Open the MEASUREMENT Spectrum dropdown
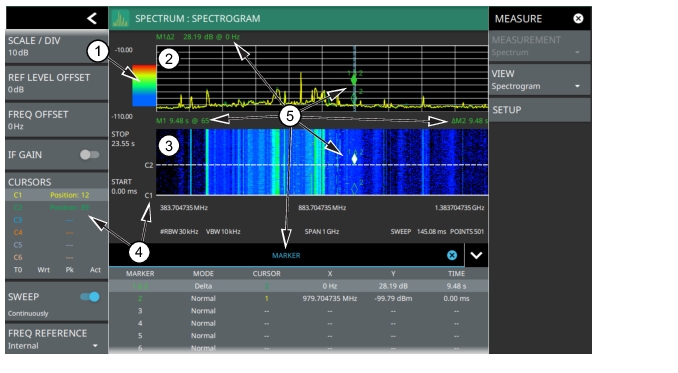Image resolution: width=678 pixels, height=373 pixels. pyautogui.click(x=539, y=46)
